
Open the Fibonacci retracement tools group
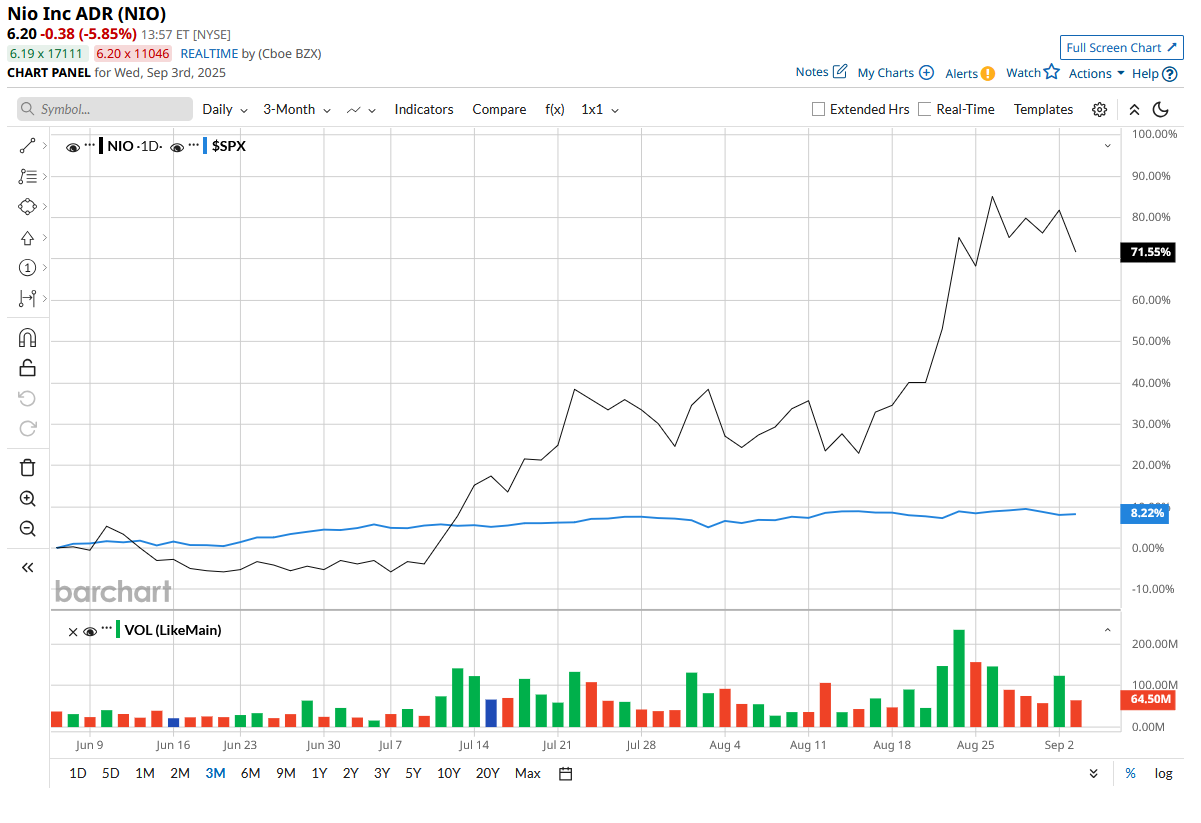(27, 177)
